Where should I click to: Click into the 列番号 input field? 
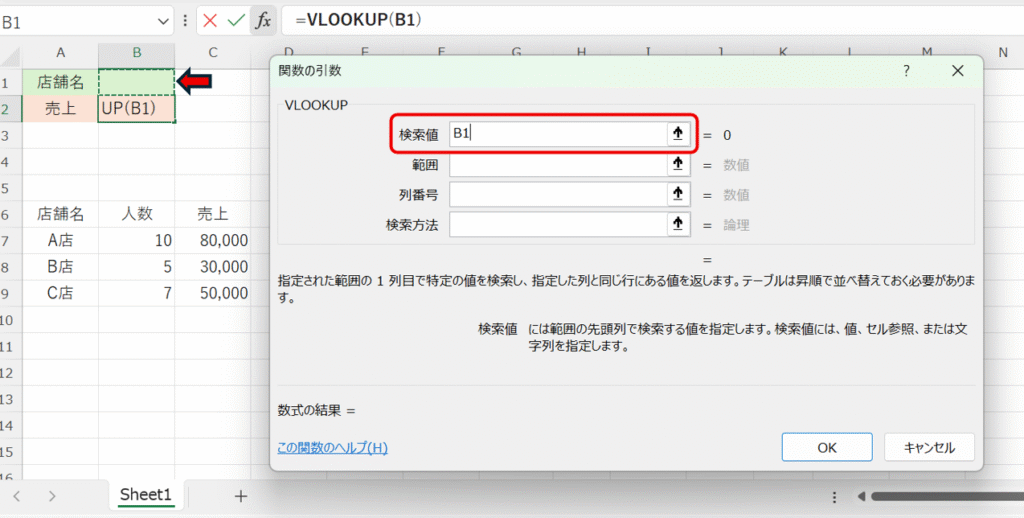point(557,194)
